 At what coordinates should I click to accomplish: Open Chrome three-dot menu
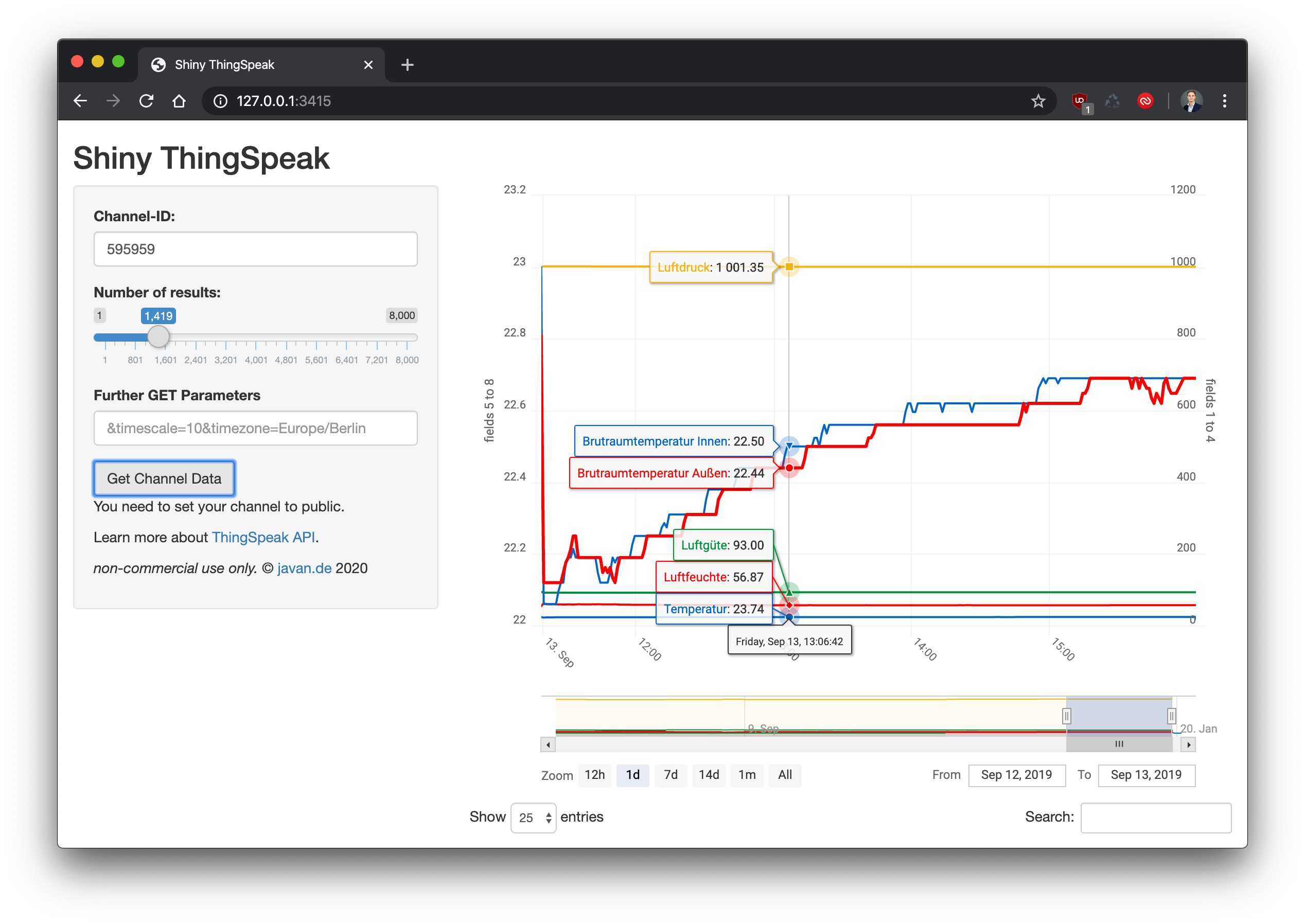click(x=1224, y=101)
